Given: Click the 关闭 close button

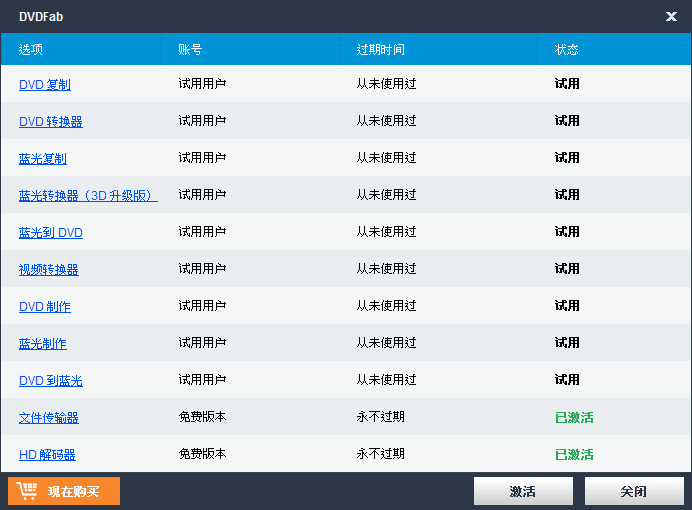Looking at the screenshot, I should click(x=634, y=491).
